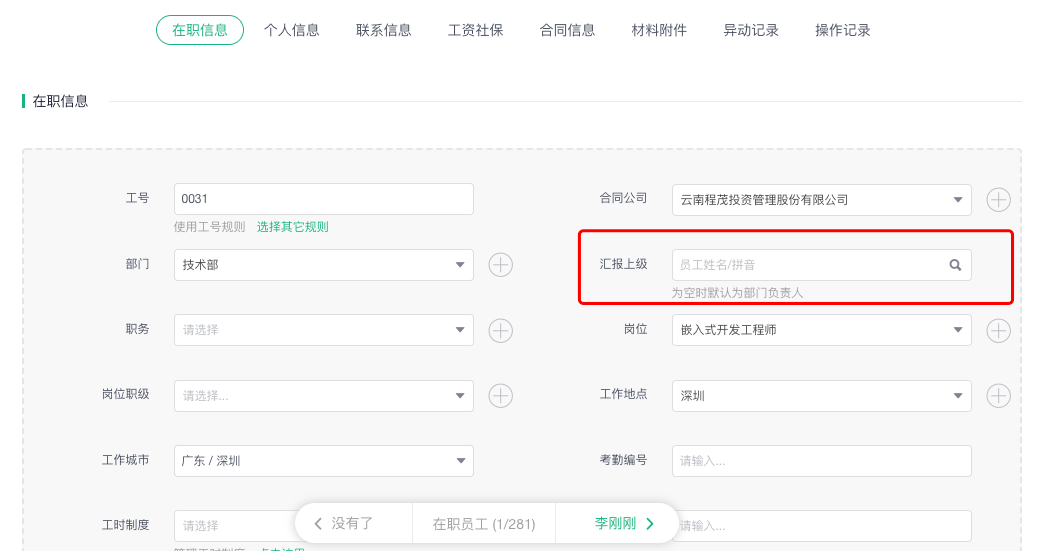Click the 工号 input field
The image size is (1040, 551).
coord(324,199)
